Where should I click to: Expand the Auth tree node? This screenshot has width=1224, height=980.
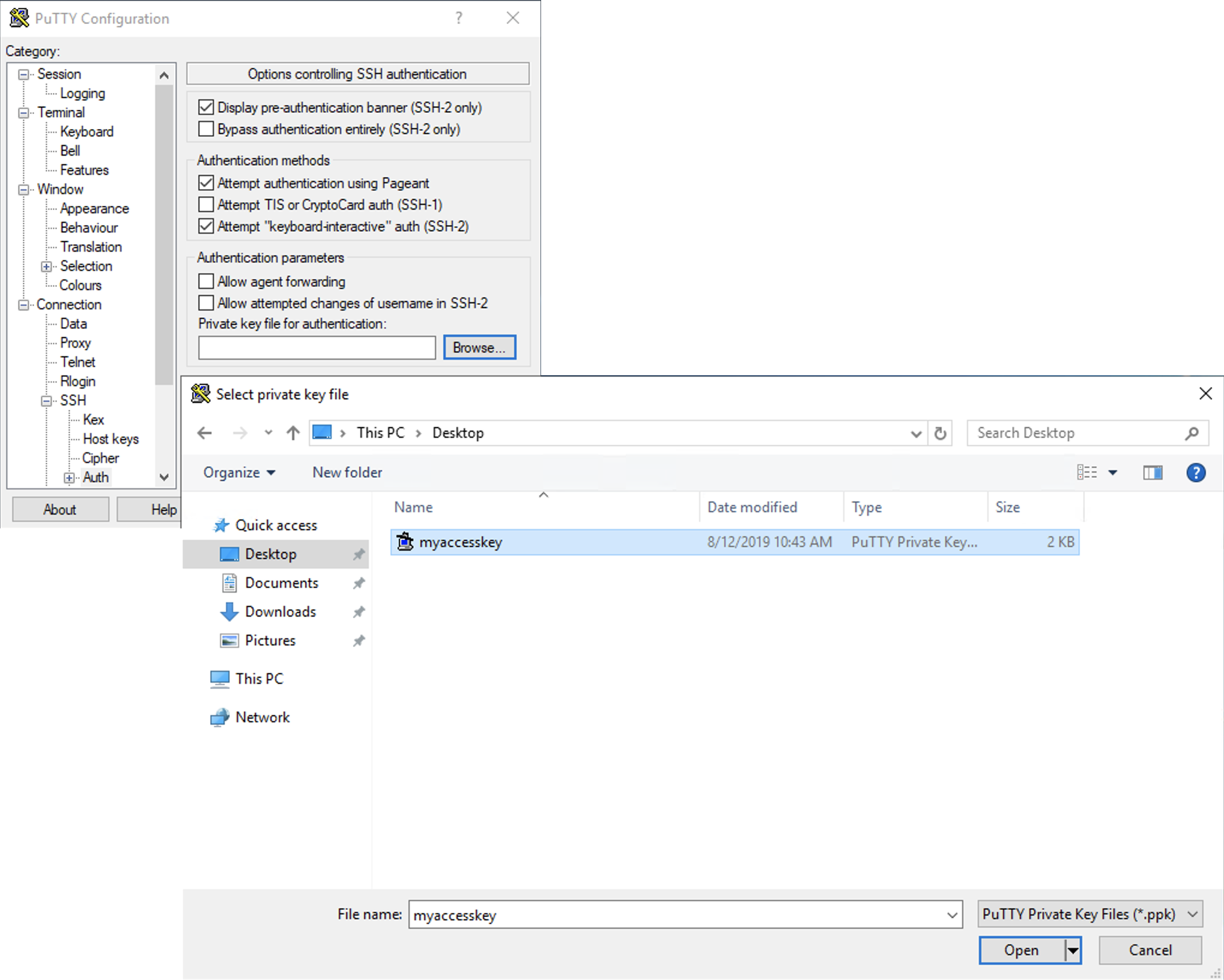[69, 477]
